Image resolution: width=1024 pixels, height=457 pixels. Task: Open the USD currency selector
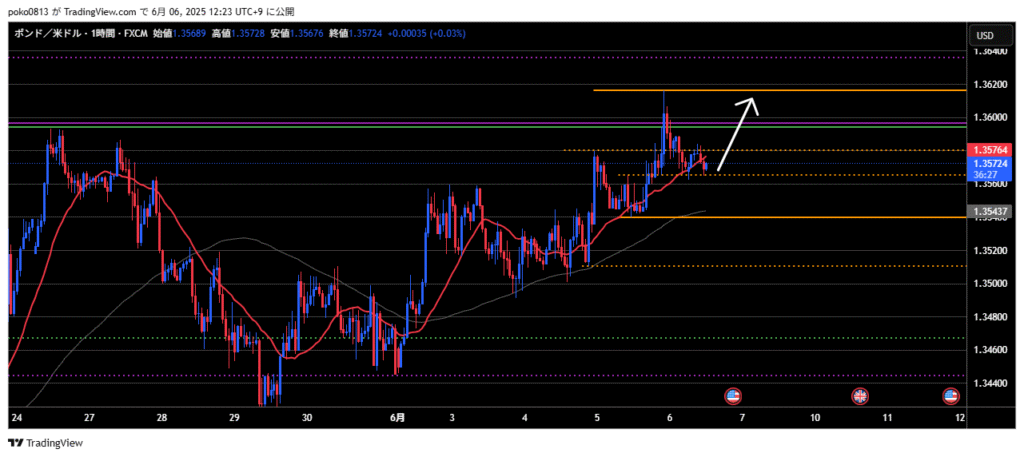[984, 36]
